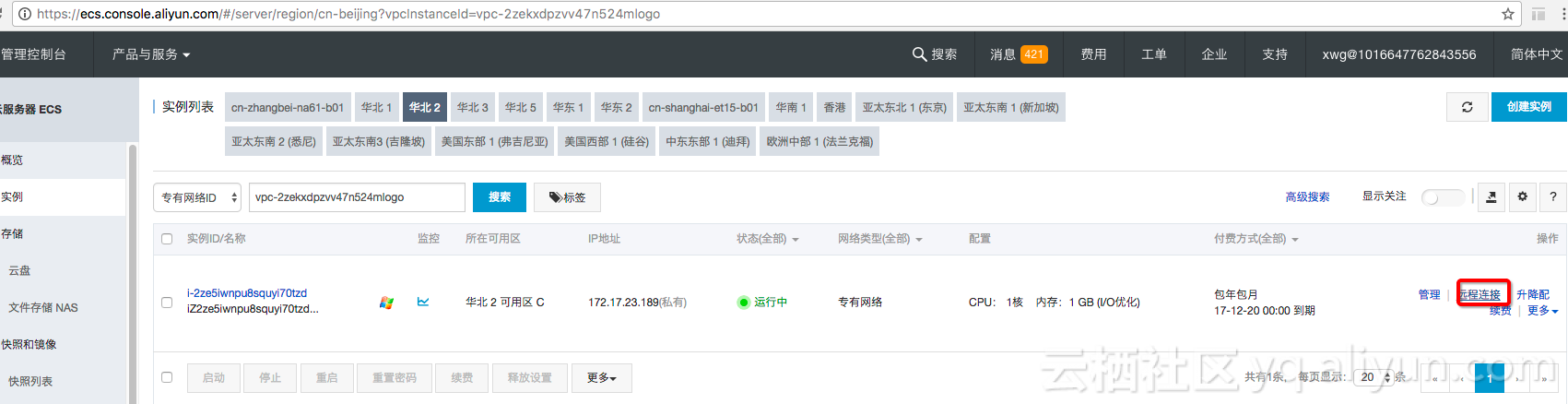Open instance ID link i-2ze5iwnpu8squyi70tzd
Image resolution: width=1568 pixels, height=404 pixels.
click(x=247, y=293)
